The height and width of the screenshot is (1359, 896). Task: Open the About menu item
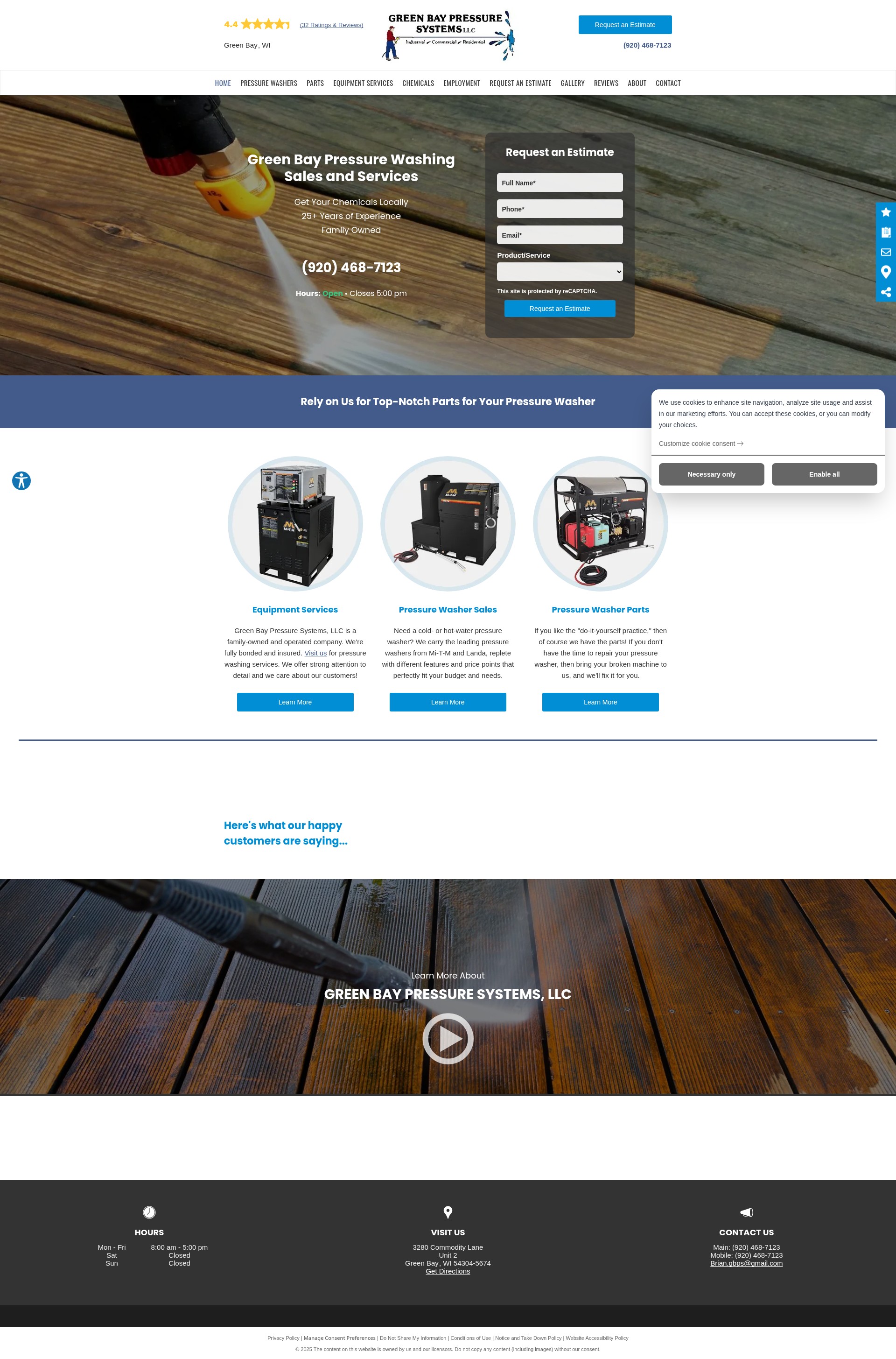(637, 84)
